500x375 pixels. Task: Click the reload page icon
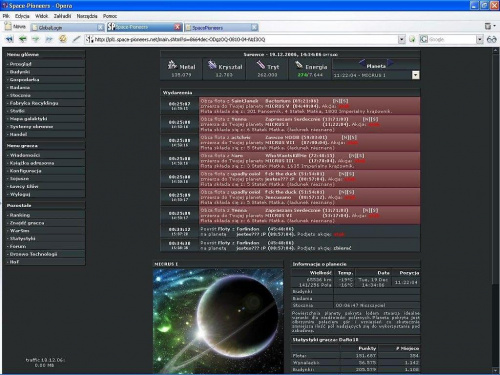pos(63,39)
